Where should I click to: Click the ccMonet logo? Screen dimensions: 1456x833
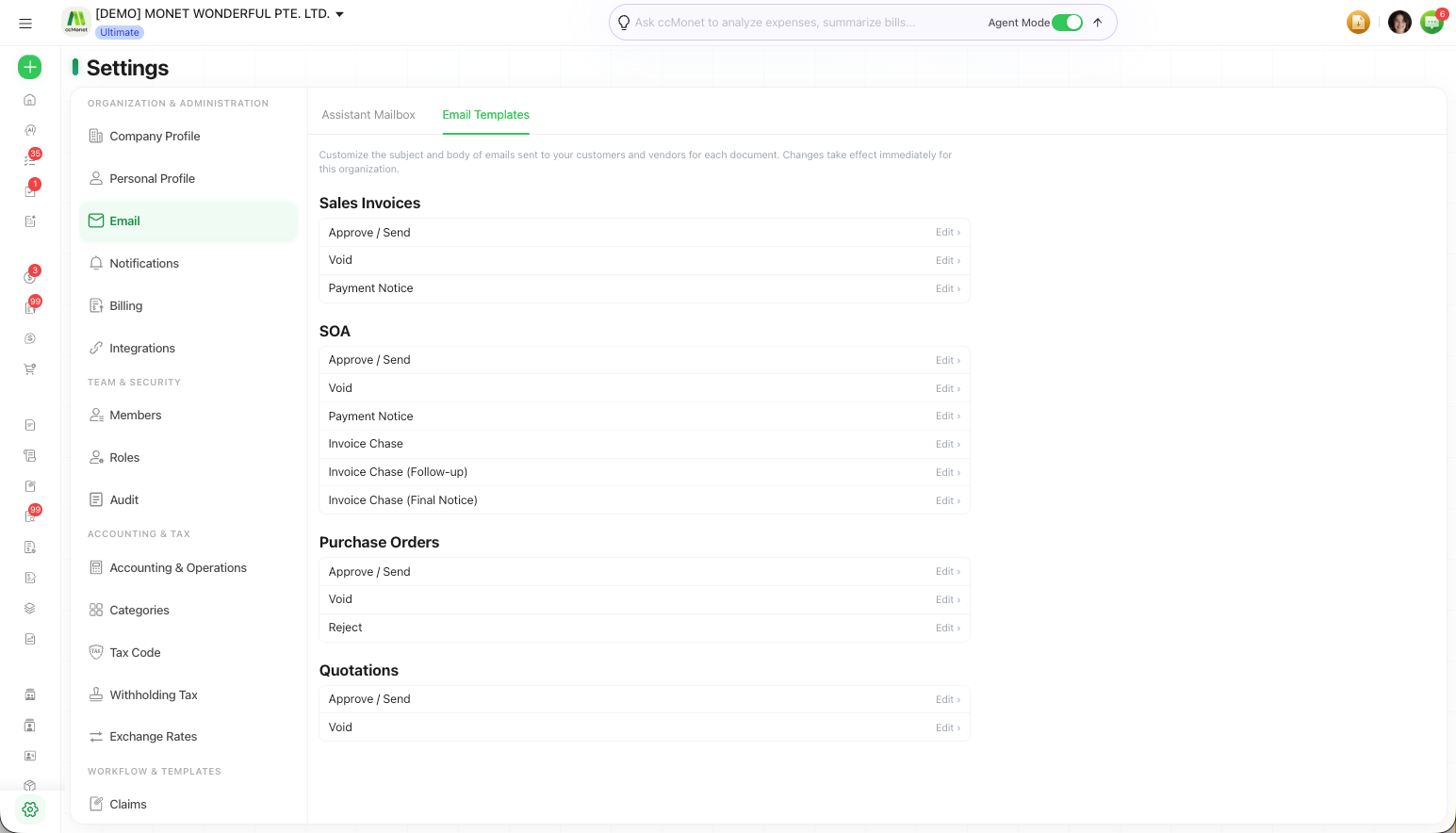[x=76, y=21]
